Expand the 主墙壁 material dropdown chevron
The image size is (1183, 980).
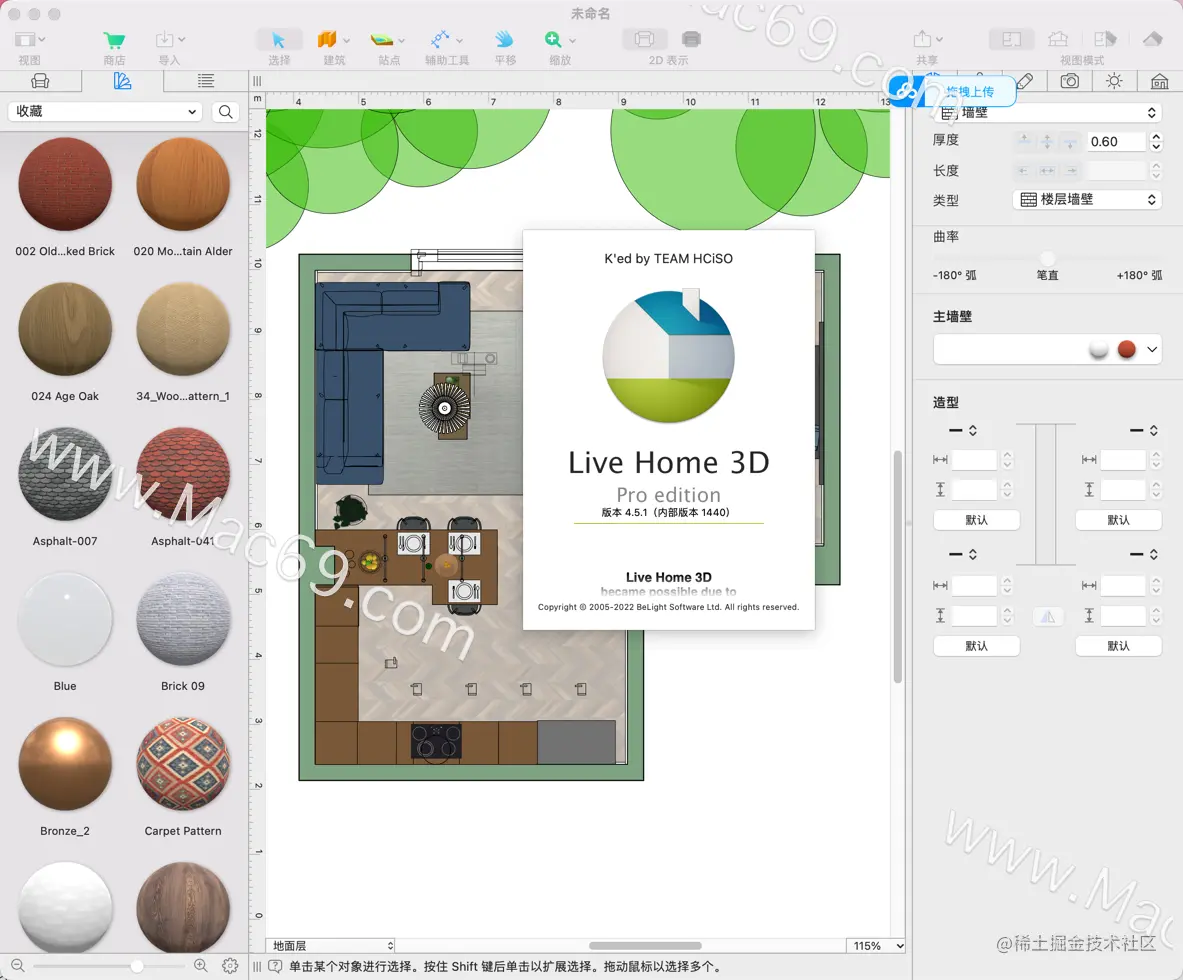(x=1151, y=349)
